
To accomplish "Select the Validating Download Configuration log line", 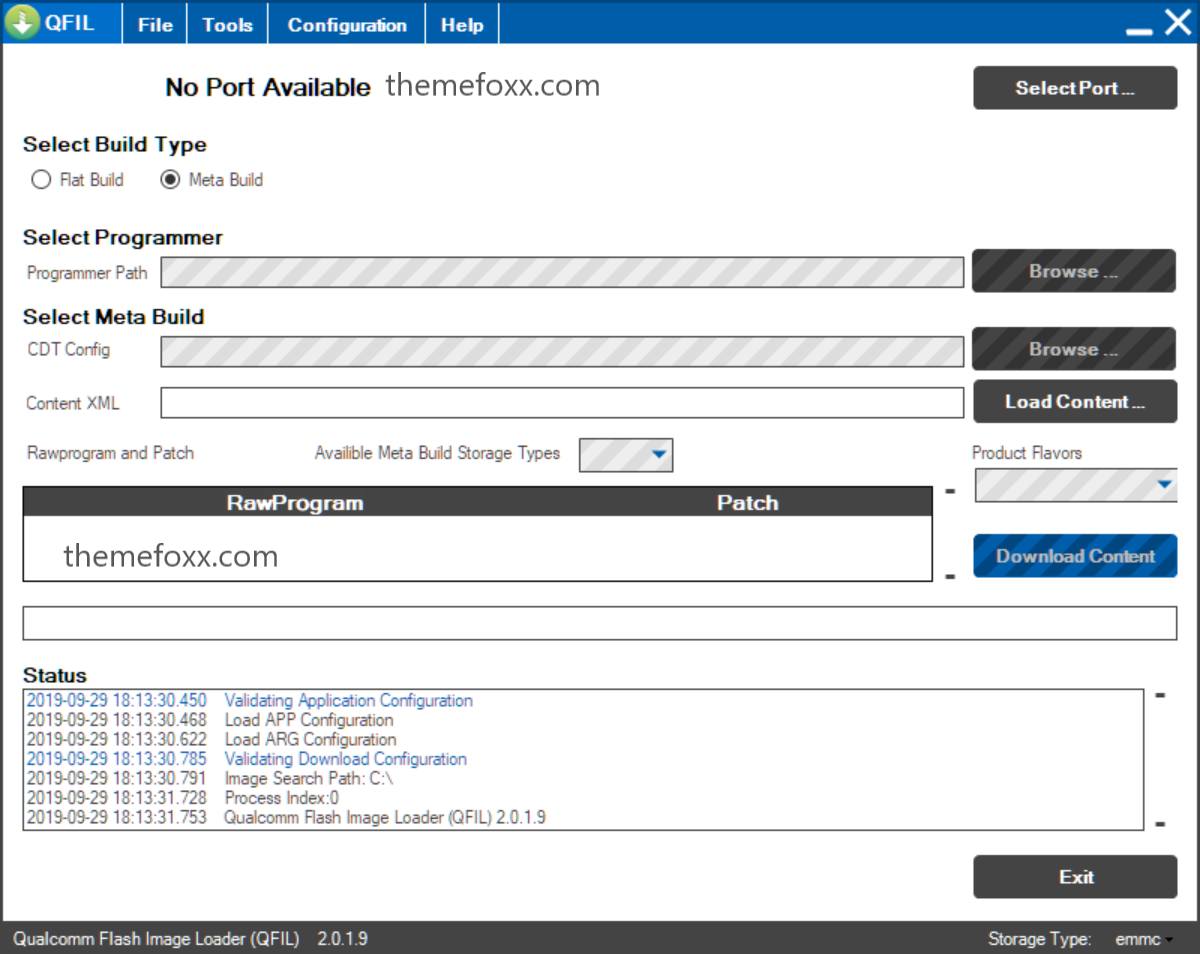I will pyautogui.click(x=247, y=759).
